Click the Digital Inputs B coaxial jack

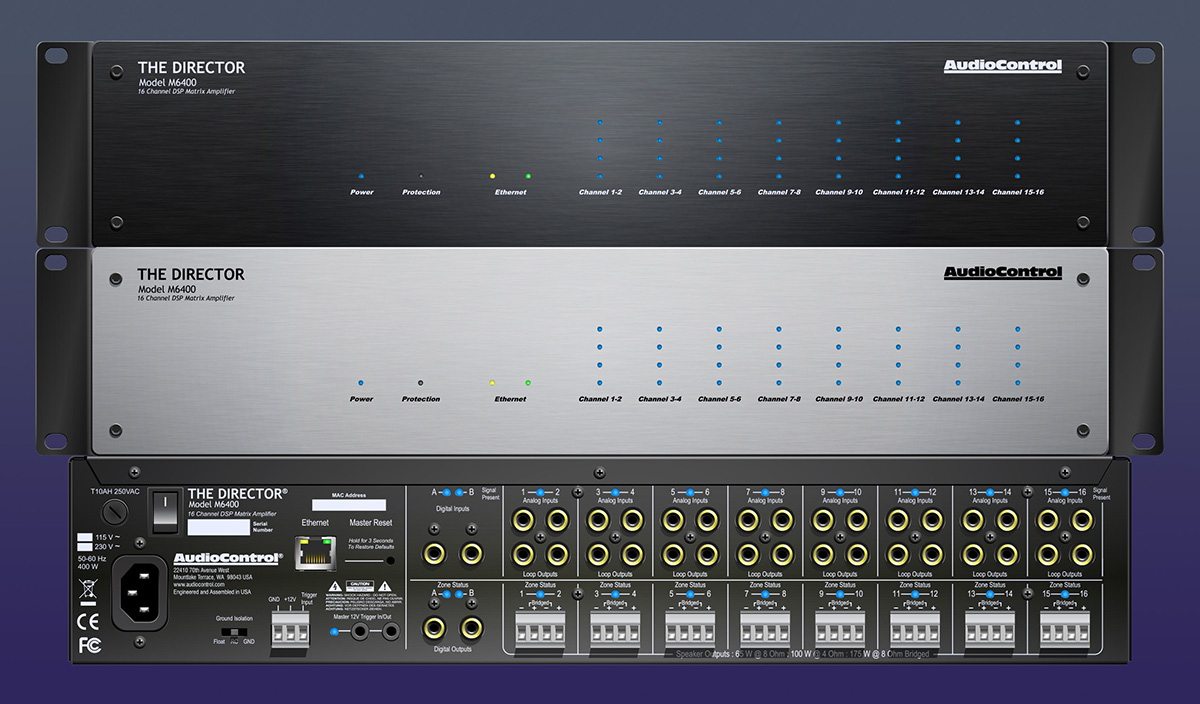point(471,553)
